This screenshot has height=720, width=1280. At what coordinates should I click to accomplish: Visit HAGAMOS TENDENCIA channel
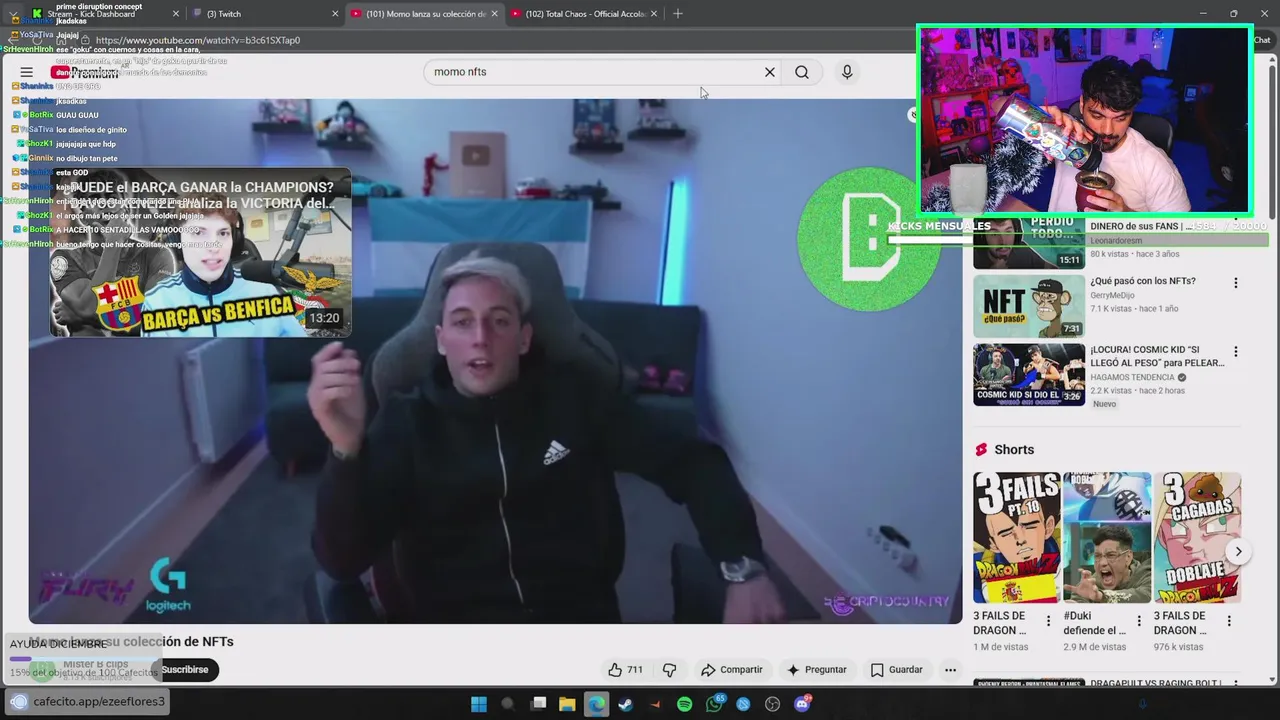pyautogui.click(x=1132, y=377)
